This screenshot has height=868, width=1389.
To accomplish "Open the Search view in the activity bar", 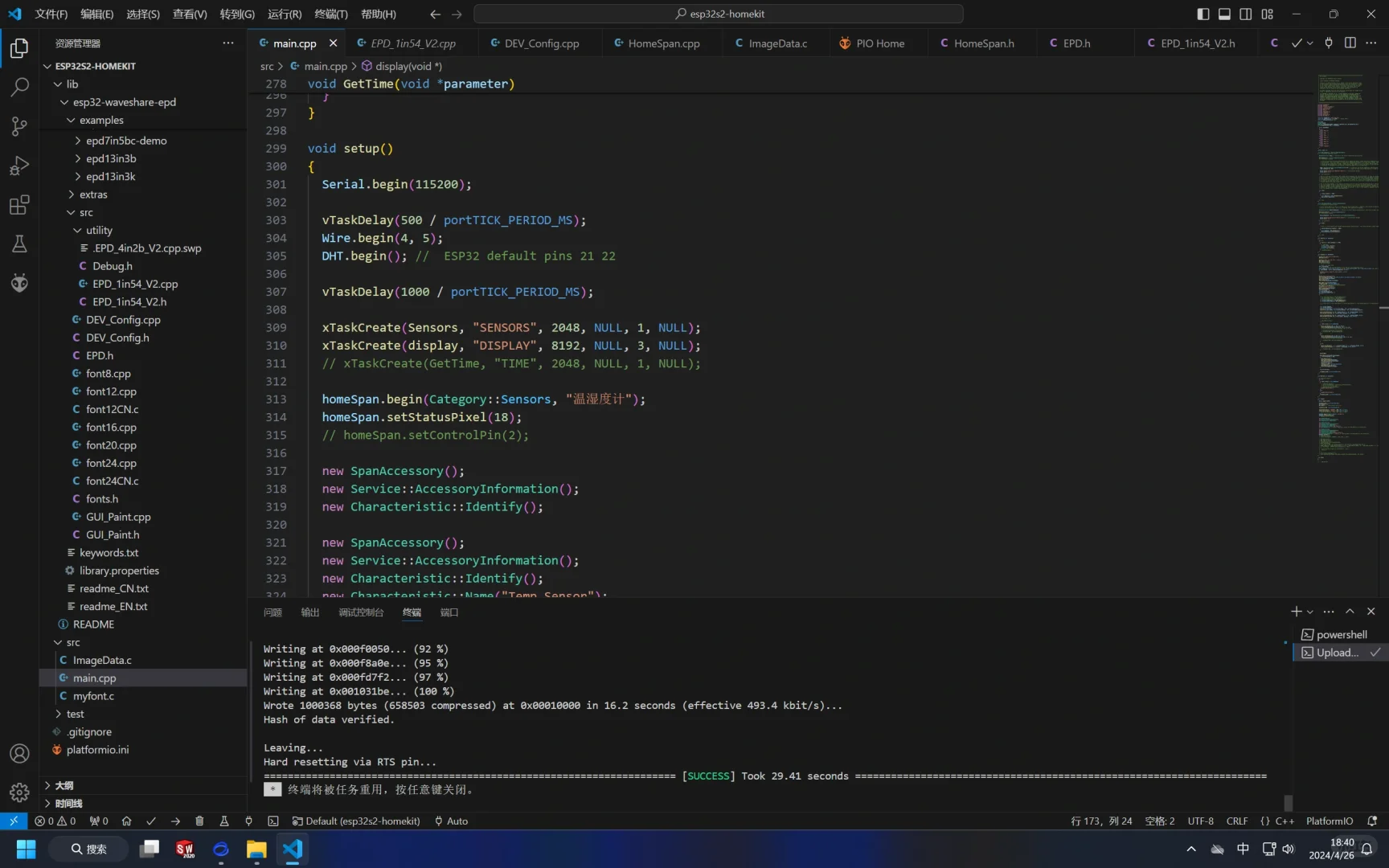I will tap(19, 87).
